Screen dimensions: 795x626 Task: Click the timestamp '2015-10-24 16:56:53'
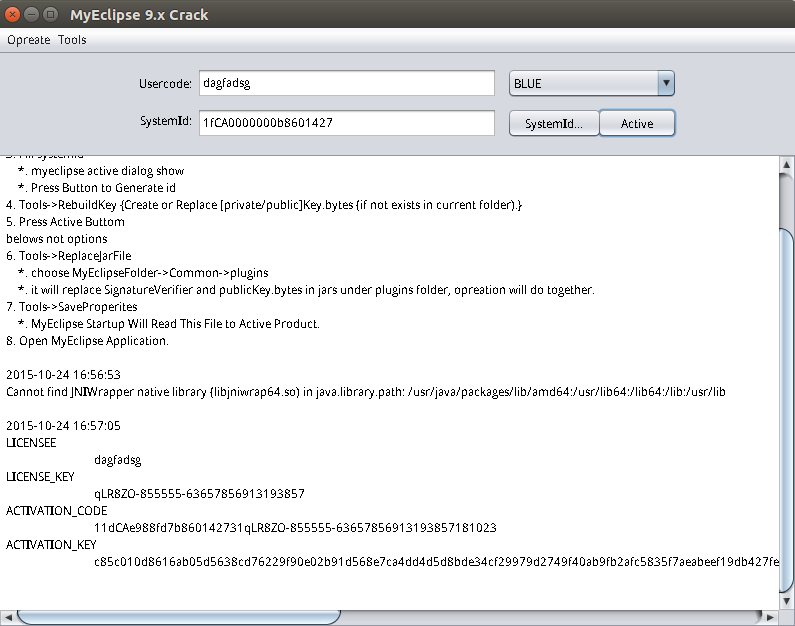click(63, 375)
